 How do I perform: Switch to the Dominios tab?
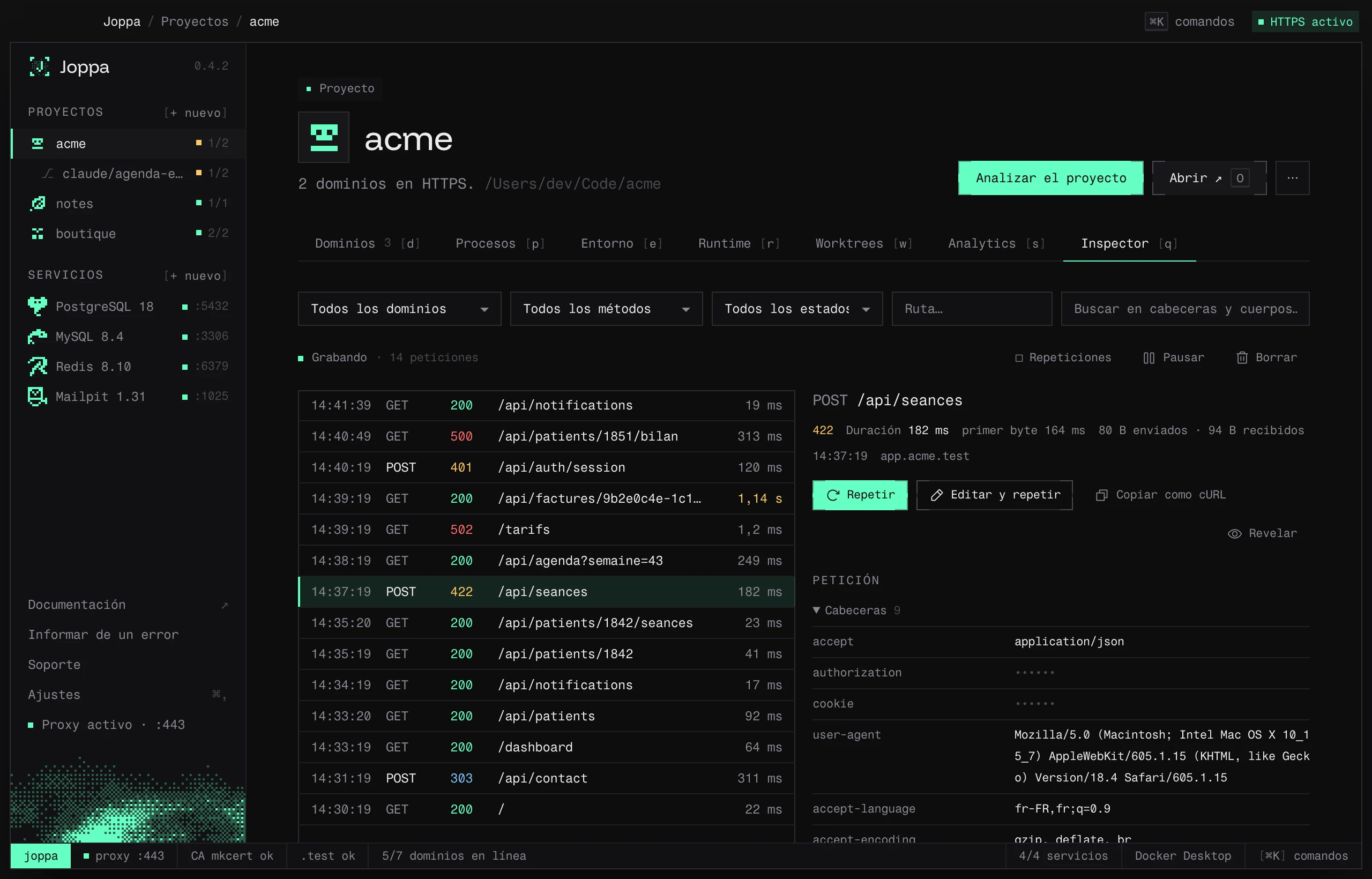click(x=367, y=244)
